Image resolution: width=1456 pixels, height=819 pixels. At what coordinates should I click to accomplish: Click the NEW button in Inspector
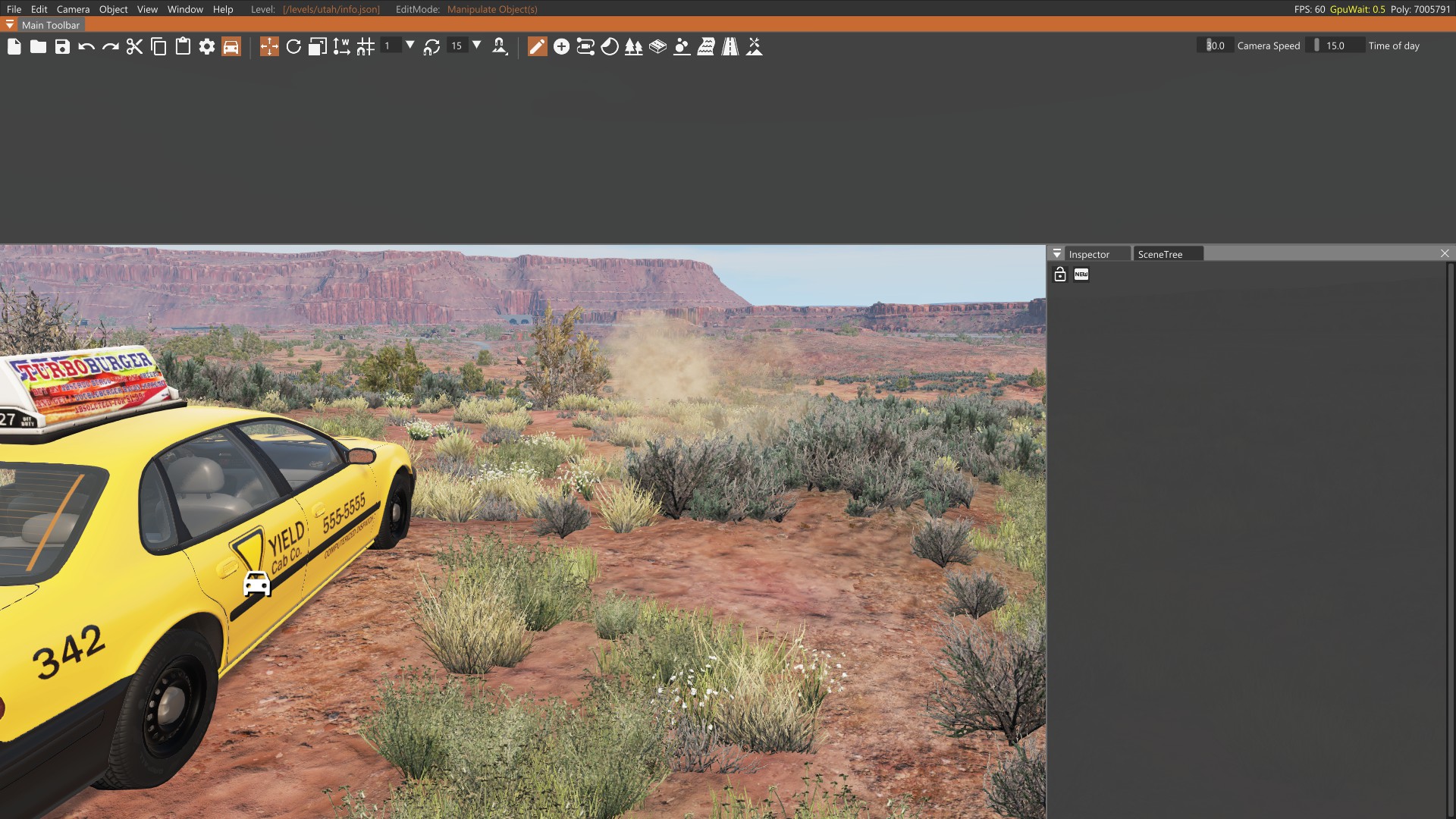[x=1081, y=275]
